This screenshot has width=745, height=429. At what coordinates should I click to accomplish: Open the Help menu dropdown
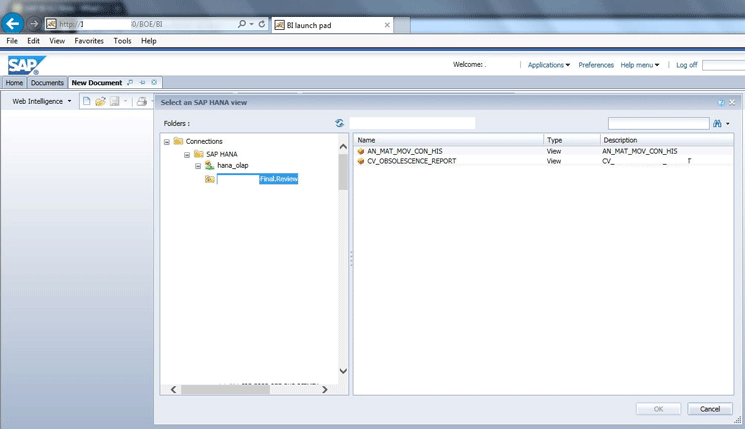pyautogui.click(x=640, y=65)
